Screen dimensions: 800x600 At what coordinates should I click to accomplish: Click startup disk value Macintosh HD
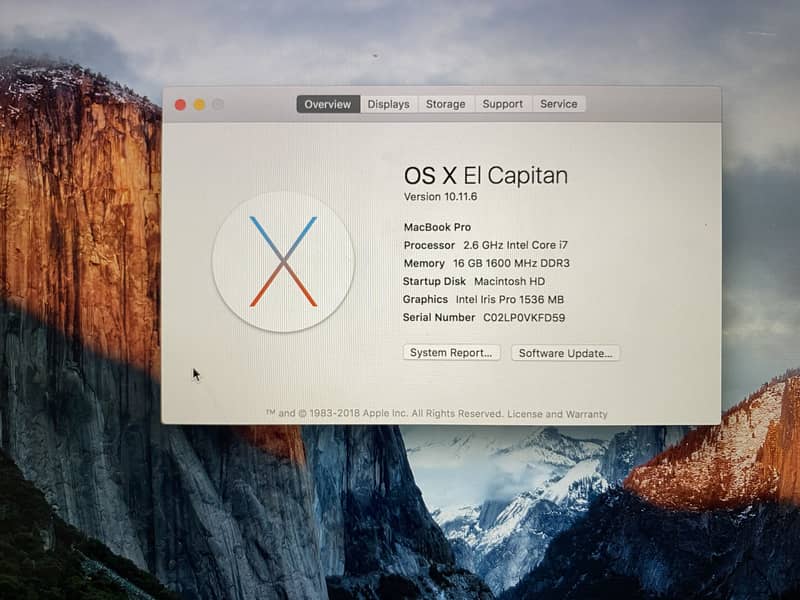509,281
